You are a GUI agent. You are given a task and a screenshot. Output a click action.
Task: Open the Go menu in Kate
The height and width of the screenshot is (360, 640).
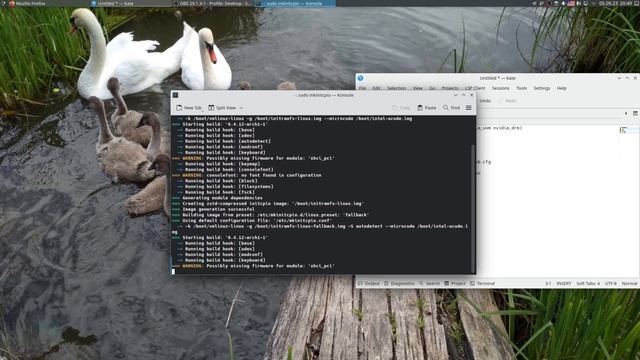click(432, 88)
